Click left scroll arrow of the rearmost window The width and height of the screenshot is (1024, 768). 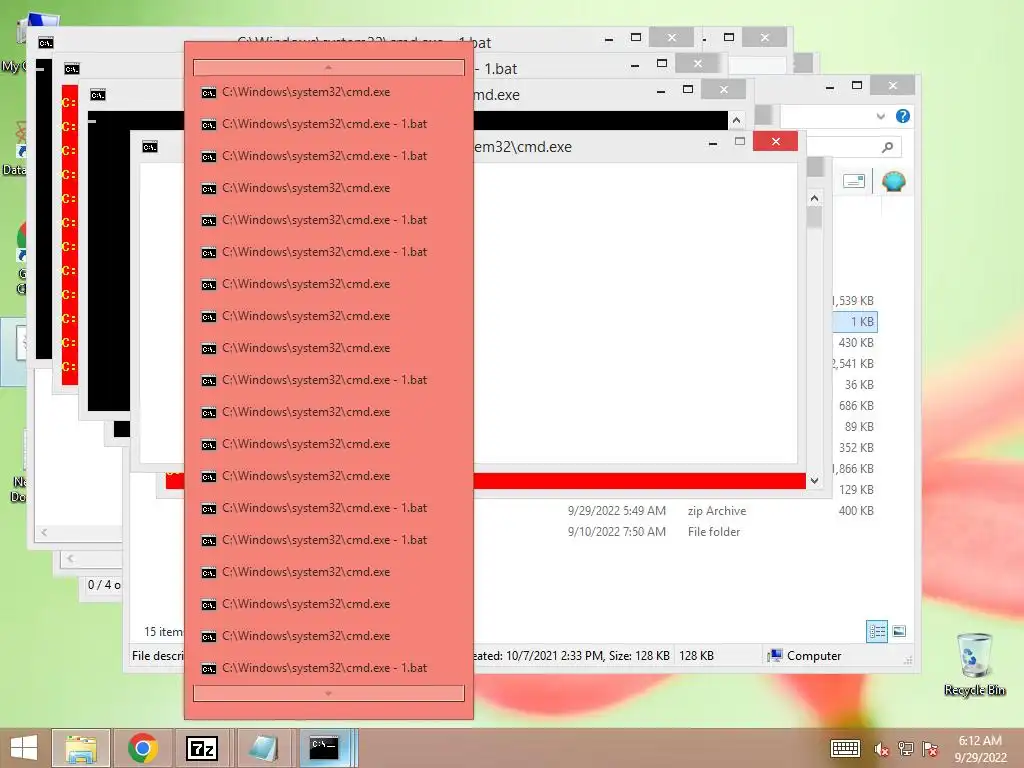tap(44, 532)
